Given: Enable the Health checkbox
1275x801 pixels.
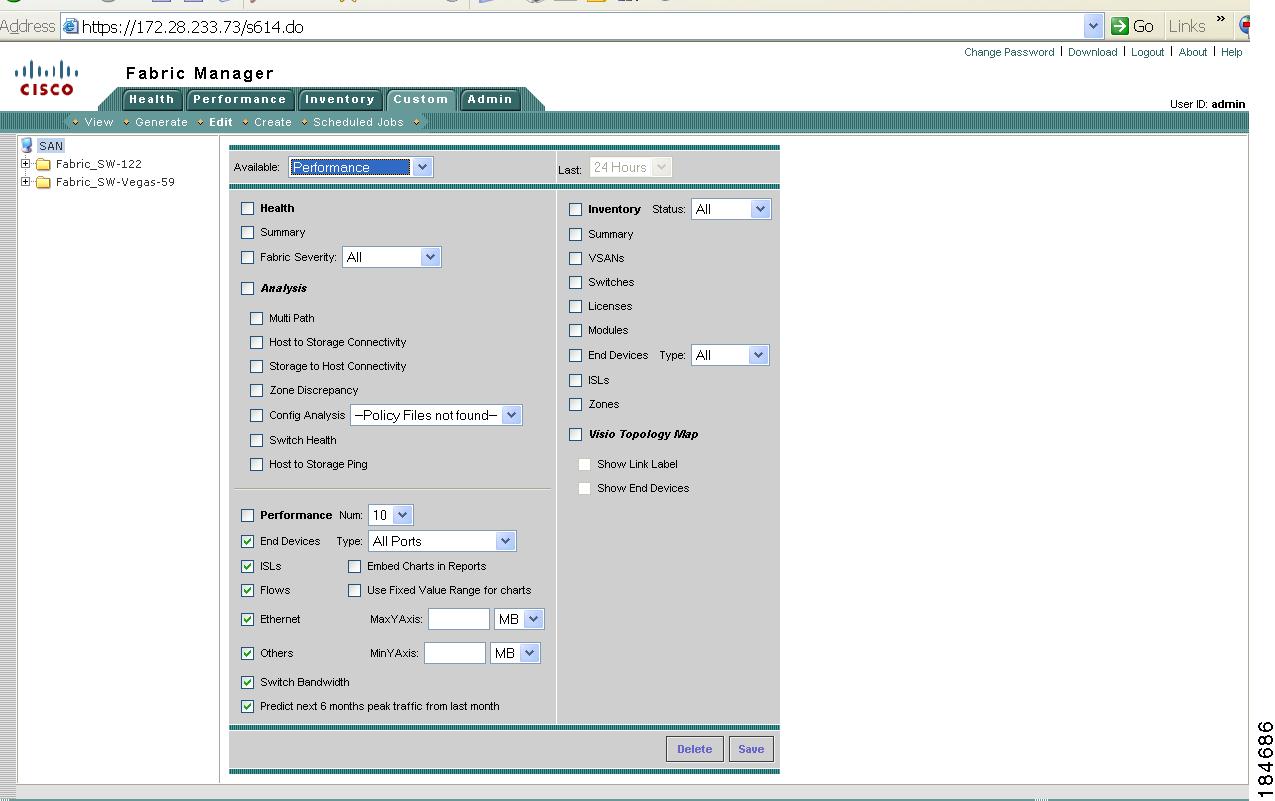Looking at the screenshot, I should click(x=246, y=208).
